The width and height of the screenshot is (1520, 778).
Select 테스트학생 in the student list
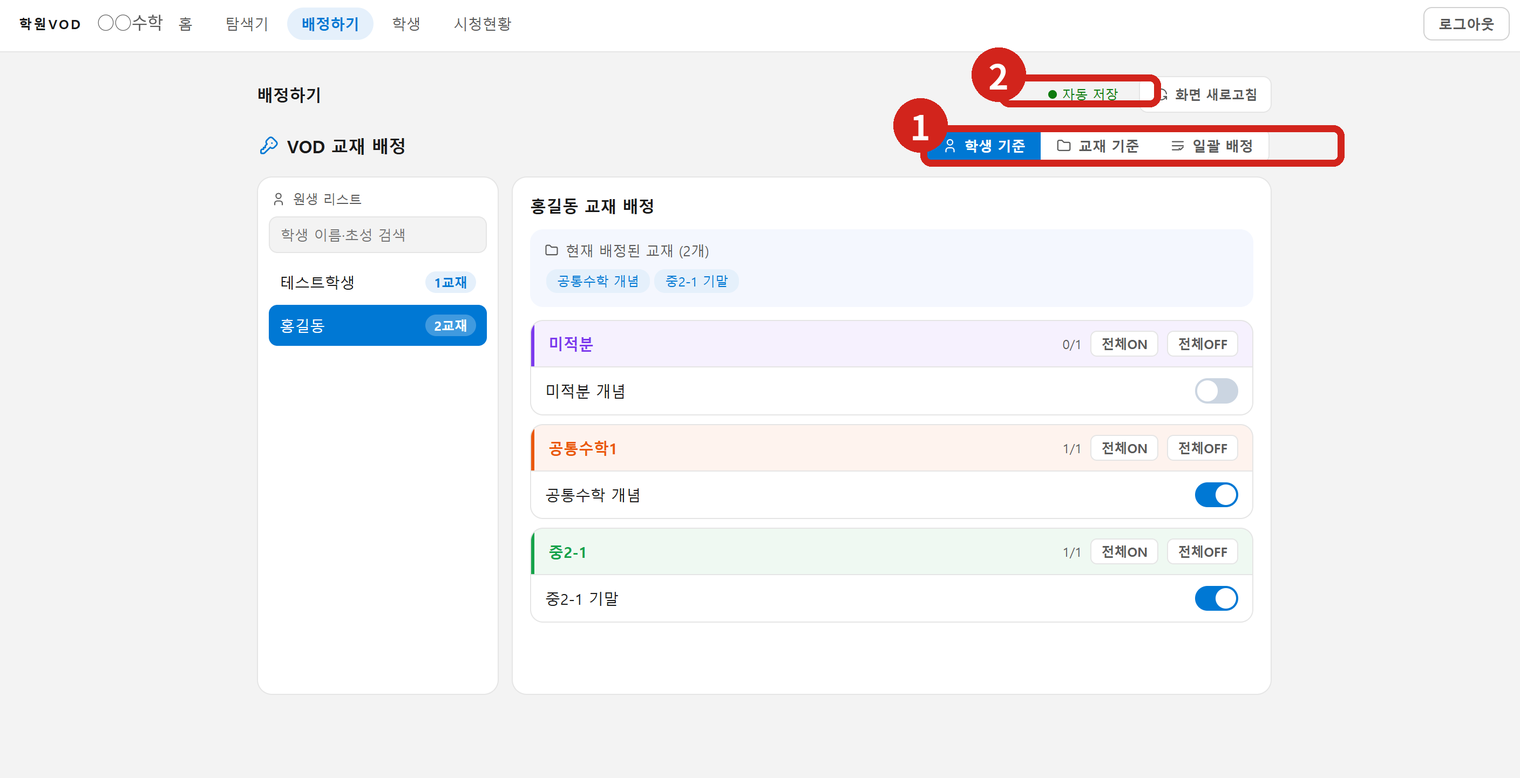[x=378, y=283]
